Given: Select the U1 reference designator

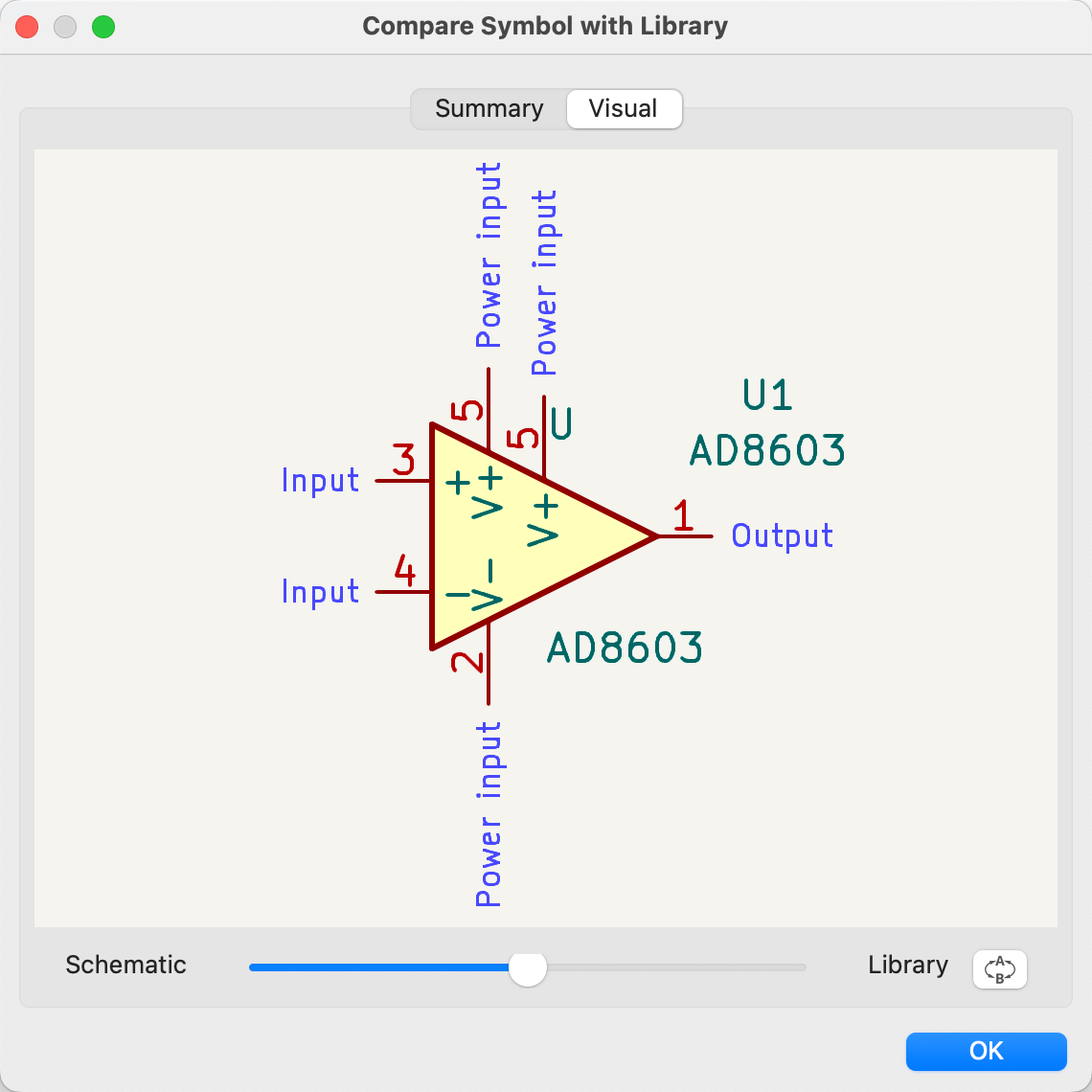Looking at the screenshot, I should click(x=766, y=396).
